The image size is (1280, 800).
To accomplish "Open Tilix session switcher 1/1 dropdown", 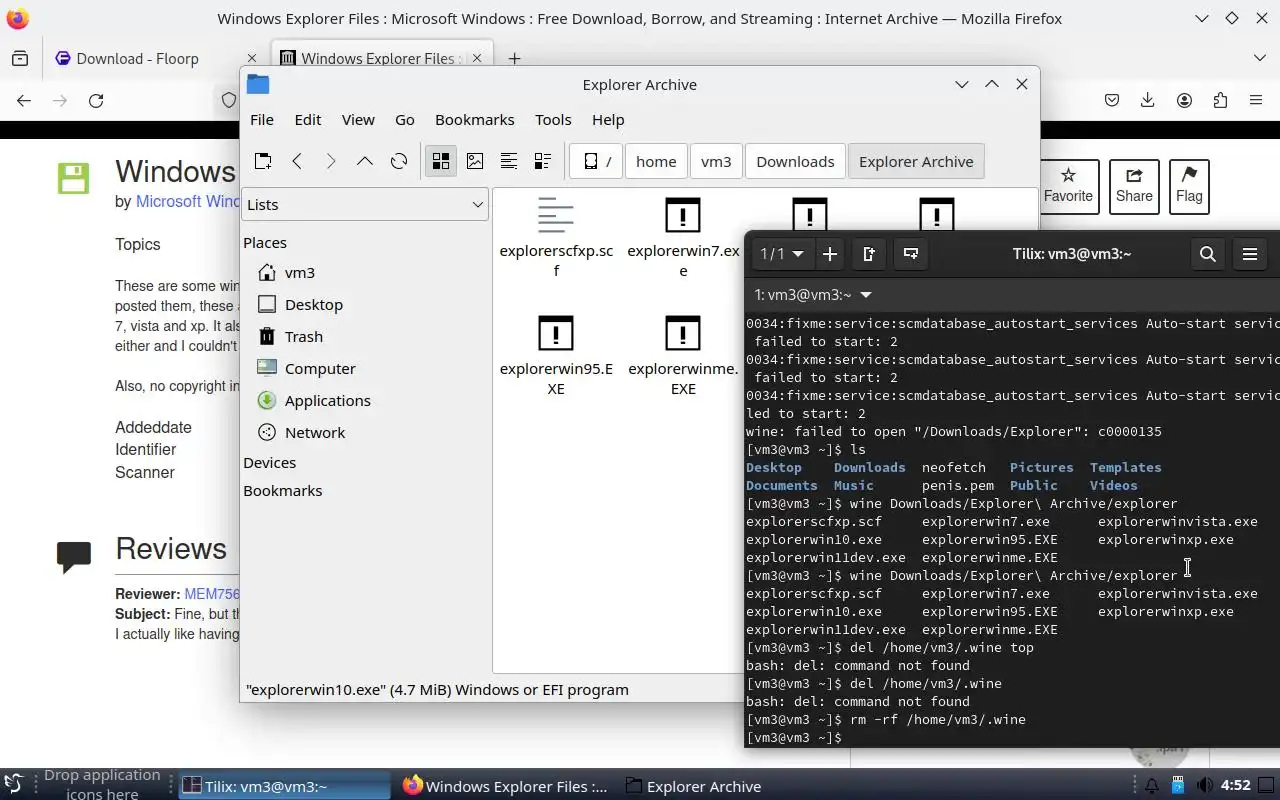I will tap(782, 254).
